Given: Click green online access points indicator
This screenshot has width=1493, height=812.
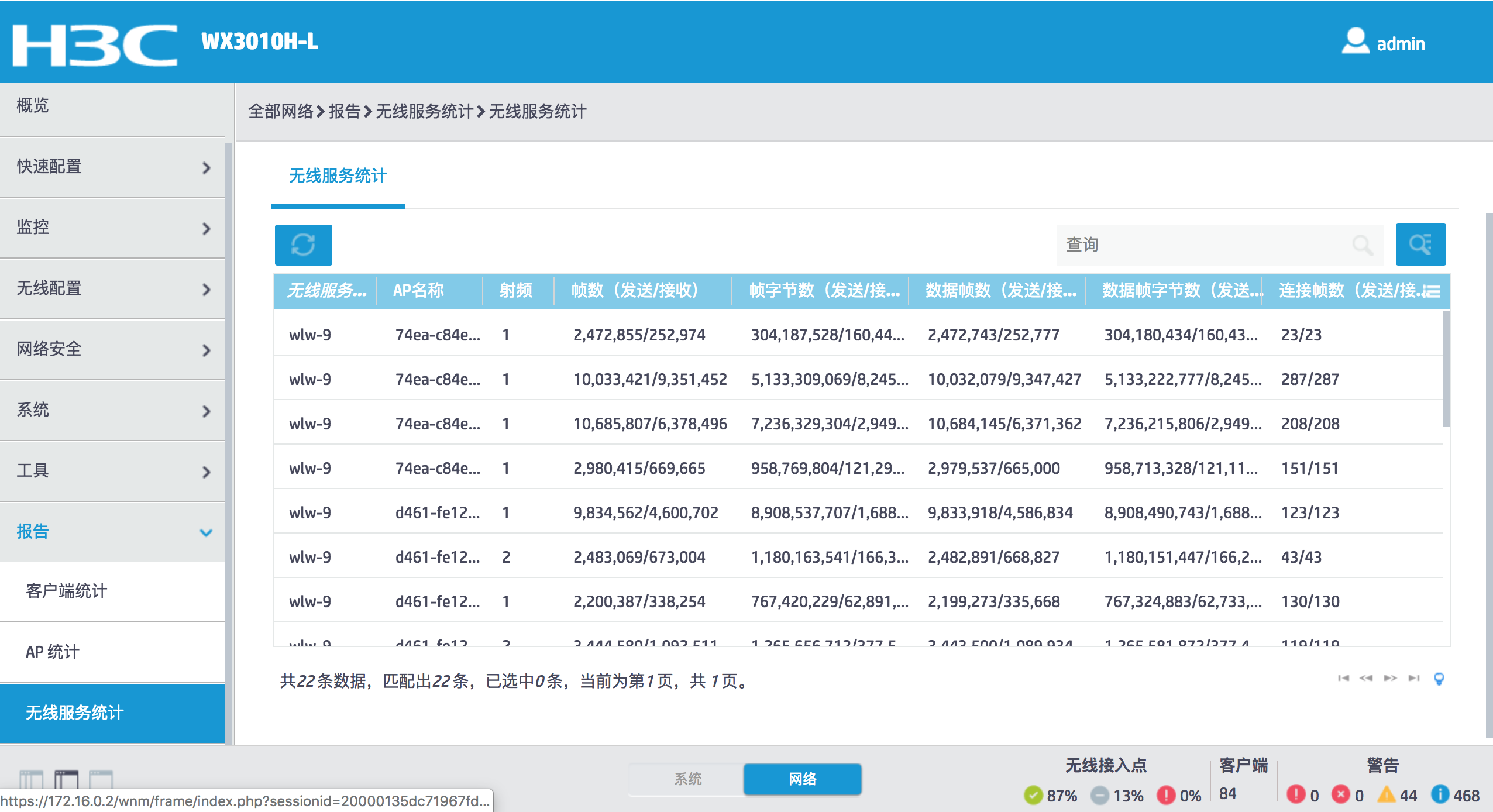Looking at the screenshot, I should tap(1033, 795).
